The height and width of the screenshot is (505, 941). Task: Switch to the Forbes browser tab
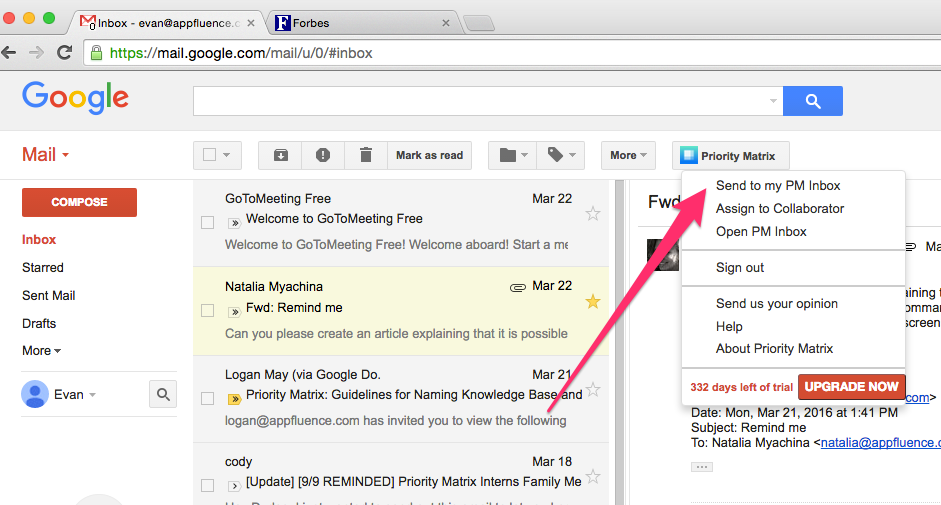(363, 23)
